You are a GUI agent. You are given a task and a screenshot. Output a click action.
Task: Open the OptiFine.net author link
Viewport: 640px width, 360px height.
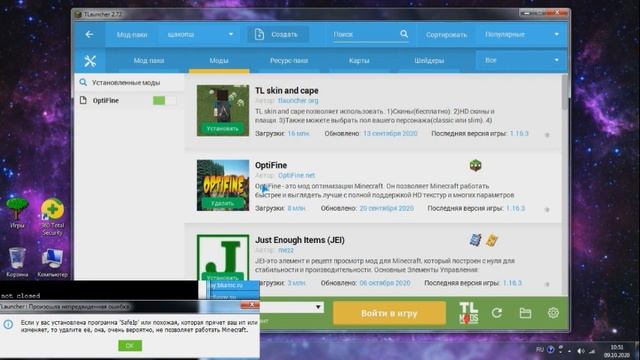[296, 176]
